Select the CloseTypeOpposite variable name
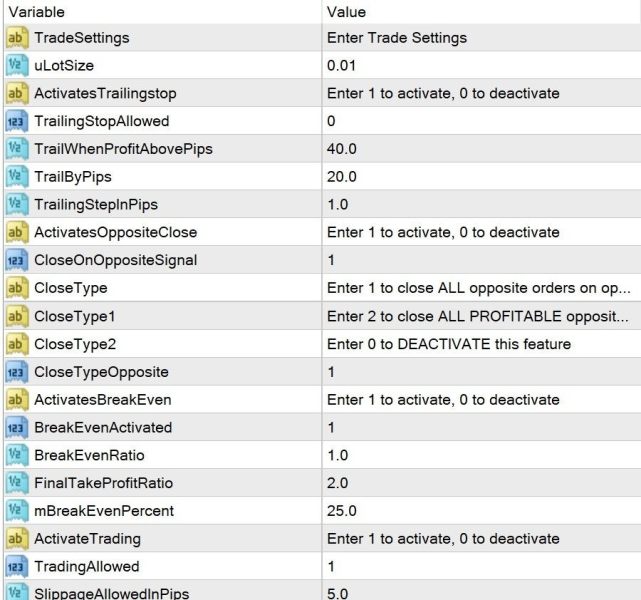 coord(90,372)
